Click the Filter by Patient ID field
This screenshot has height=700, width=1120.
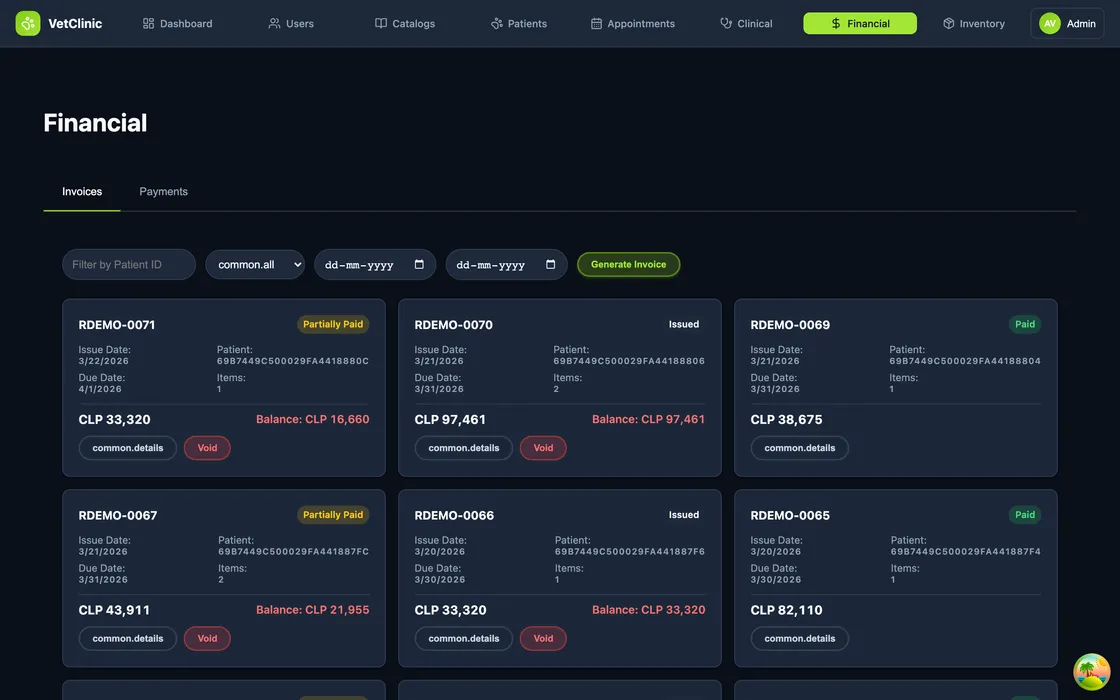click(129, 264)
